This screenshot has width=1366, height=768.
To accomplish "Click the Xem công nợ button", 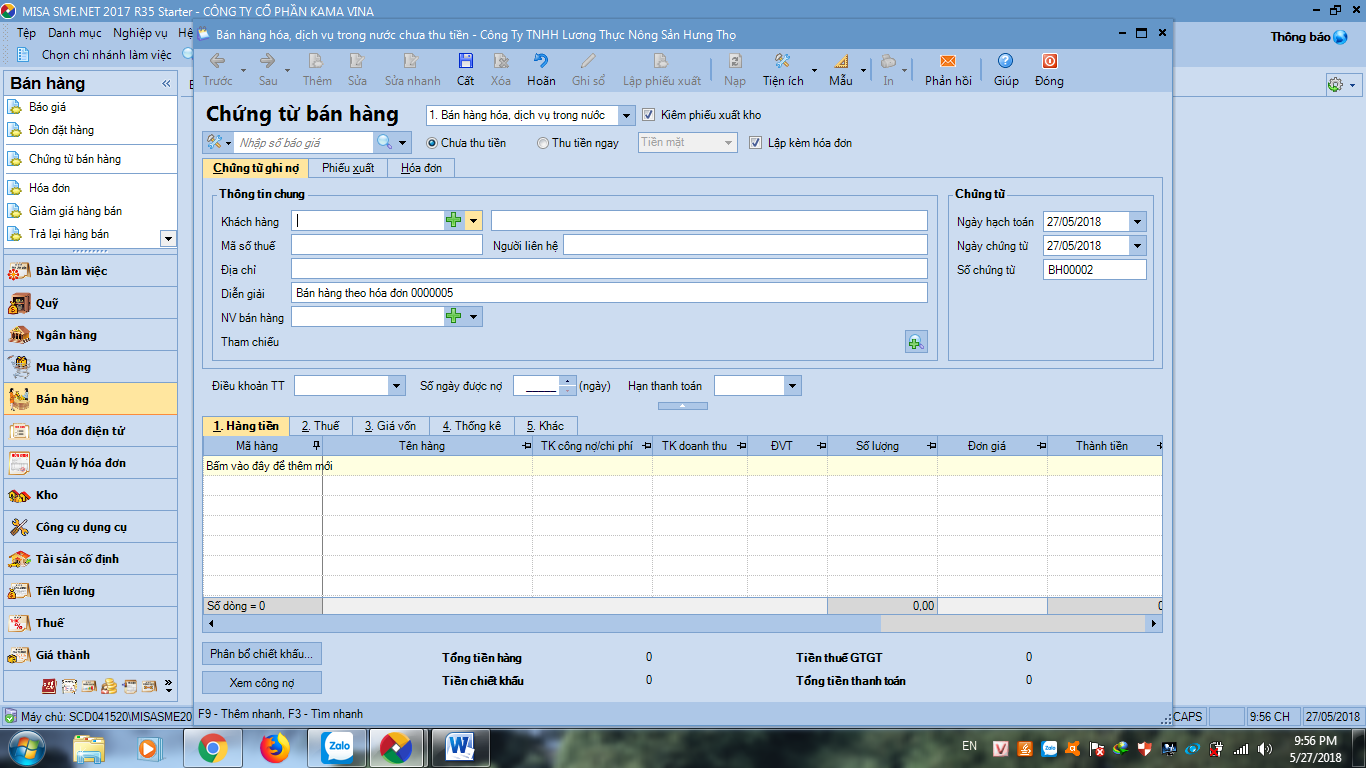I will click(262, 682).
